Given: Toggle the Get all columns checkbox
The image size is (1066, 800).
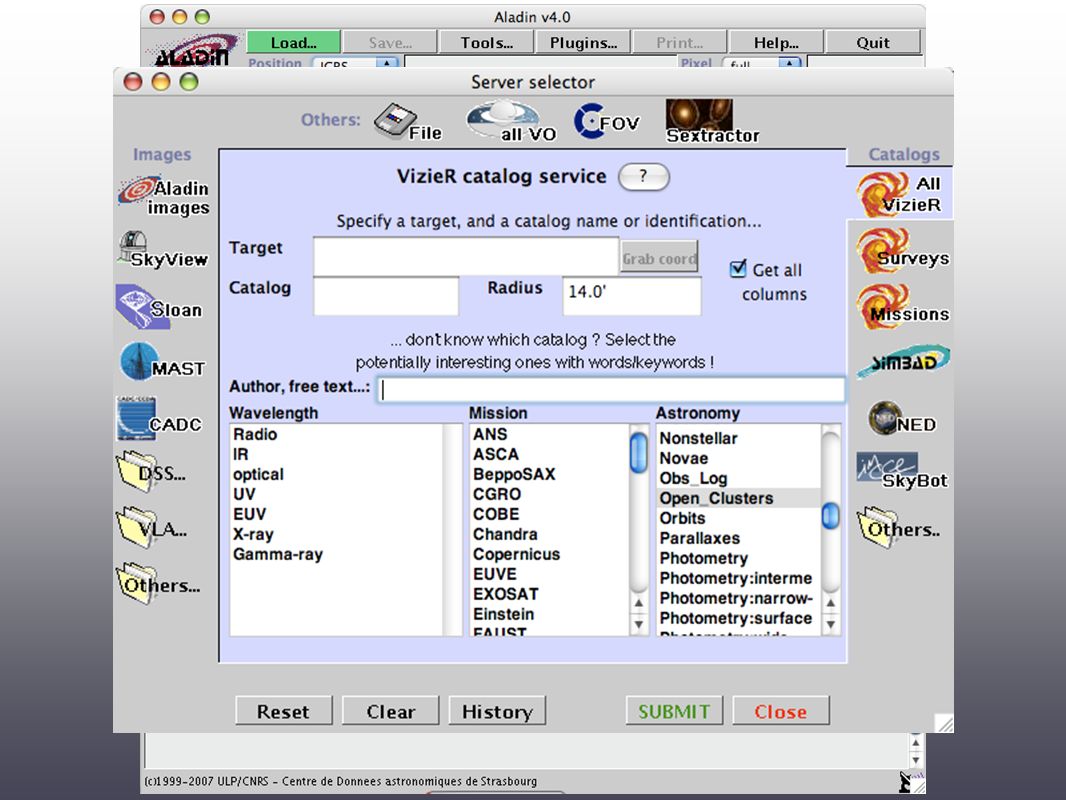Looking at the screenshot, I should (x=738, y=269).
